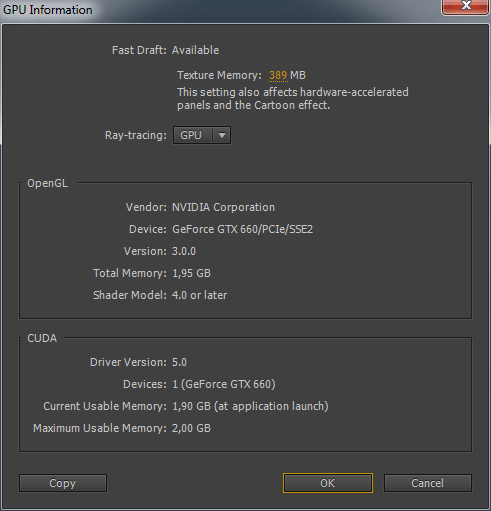Click the arrow on the Ray-tracing dropdown
The height and width of the screenshot is (511, 491).
222,135
